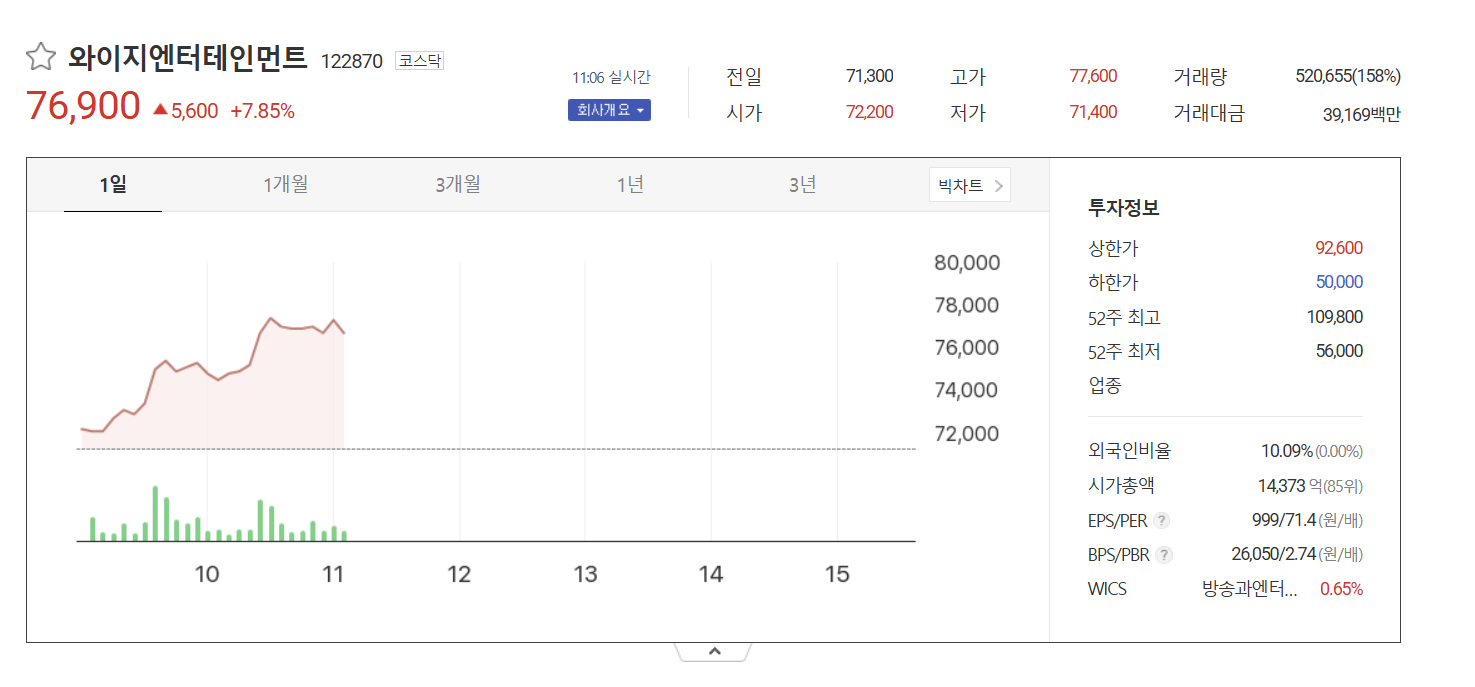The height and width of the screenshot is (687, 1475).
Task: Collapse the chart panel with the up chevron
Action: coord(714,651)
